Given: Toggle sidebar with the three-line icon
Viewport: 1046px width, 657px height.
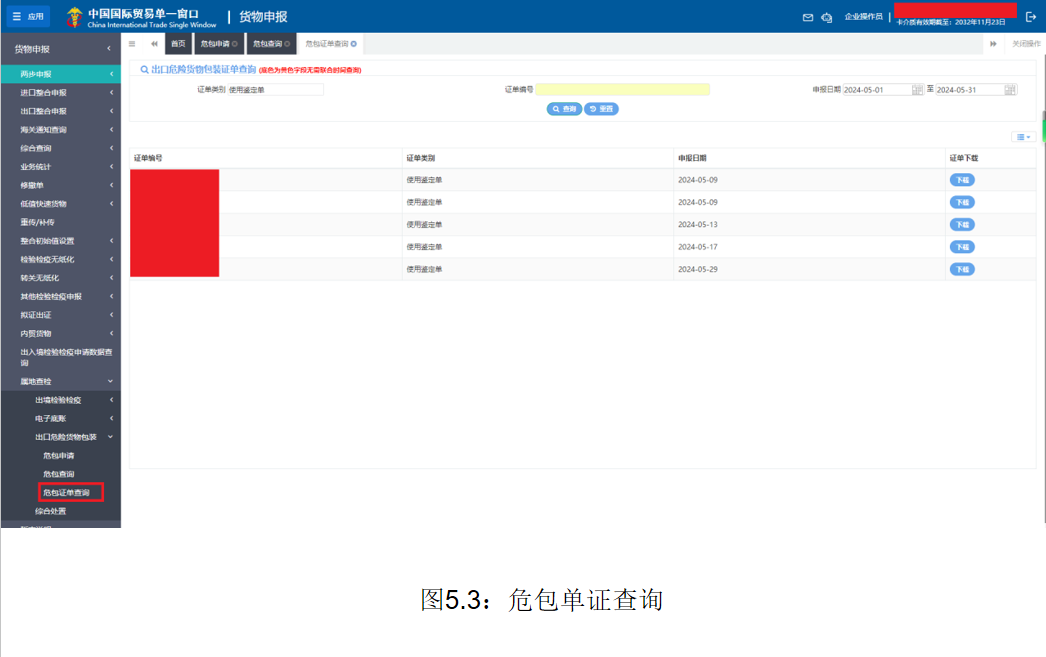Looking at the screenshot, I should click(x=132, y=44).
